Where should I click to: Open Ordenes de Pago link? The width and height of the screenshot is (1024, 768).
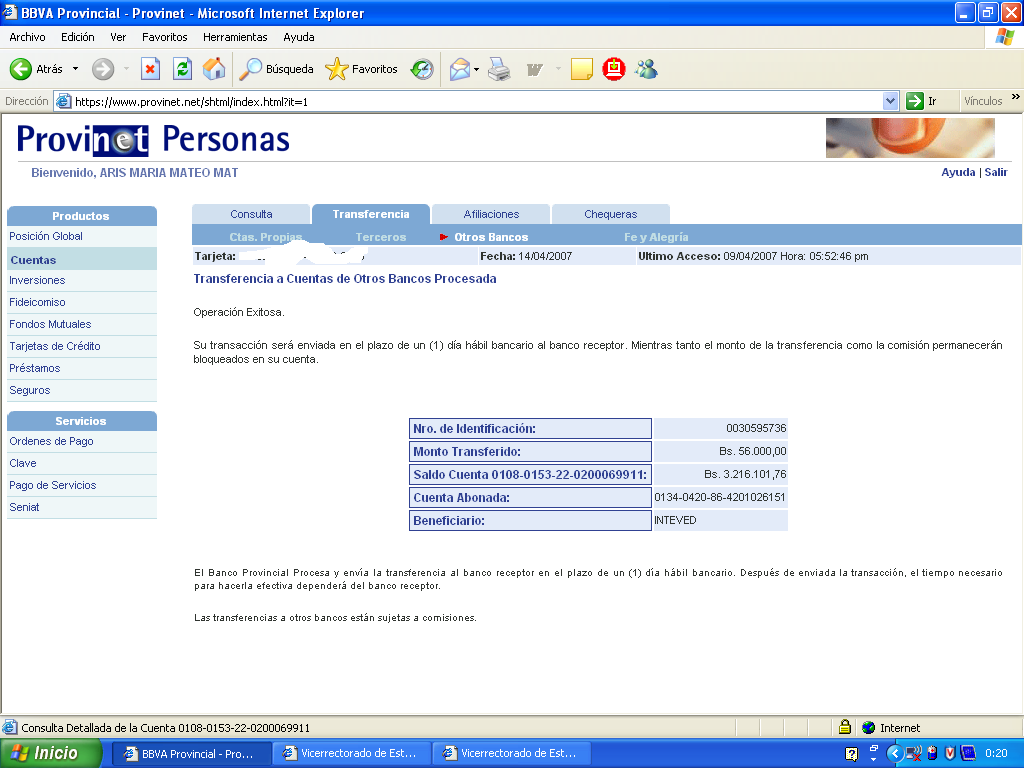[x=52, y=441]
